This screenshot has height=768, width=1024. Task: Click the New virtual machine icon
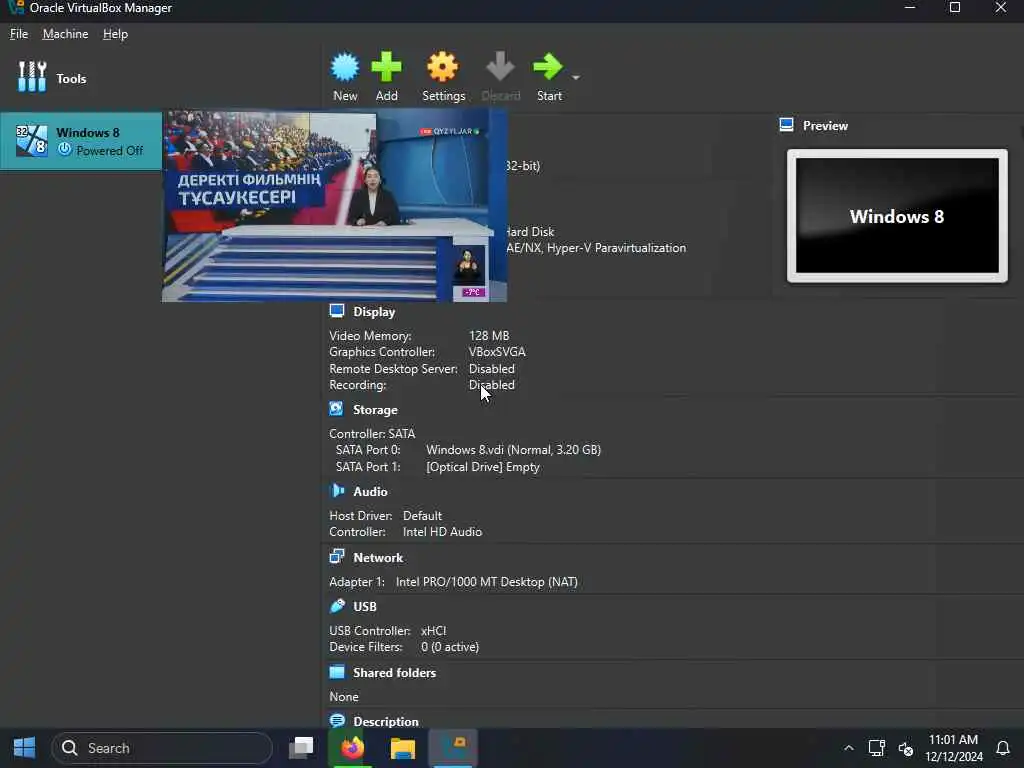(x=345, y=67)
